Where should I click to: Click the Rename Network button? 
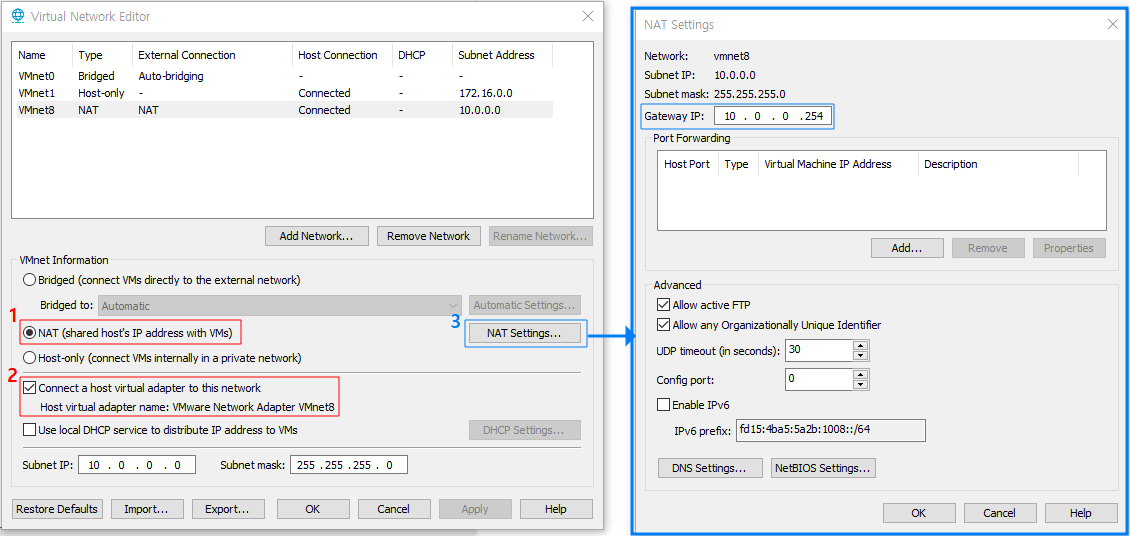(x=540, y=236)
